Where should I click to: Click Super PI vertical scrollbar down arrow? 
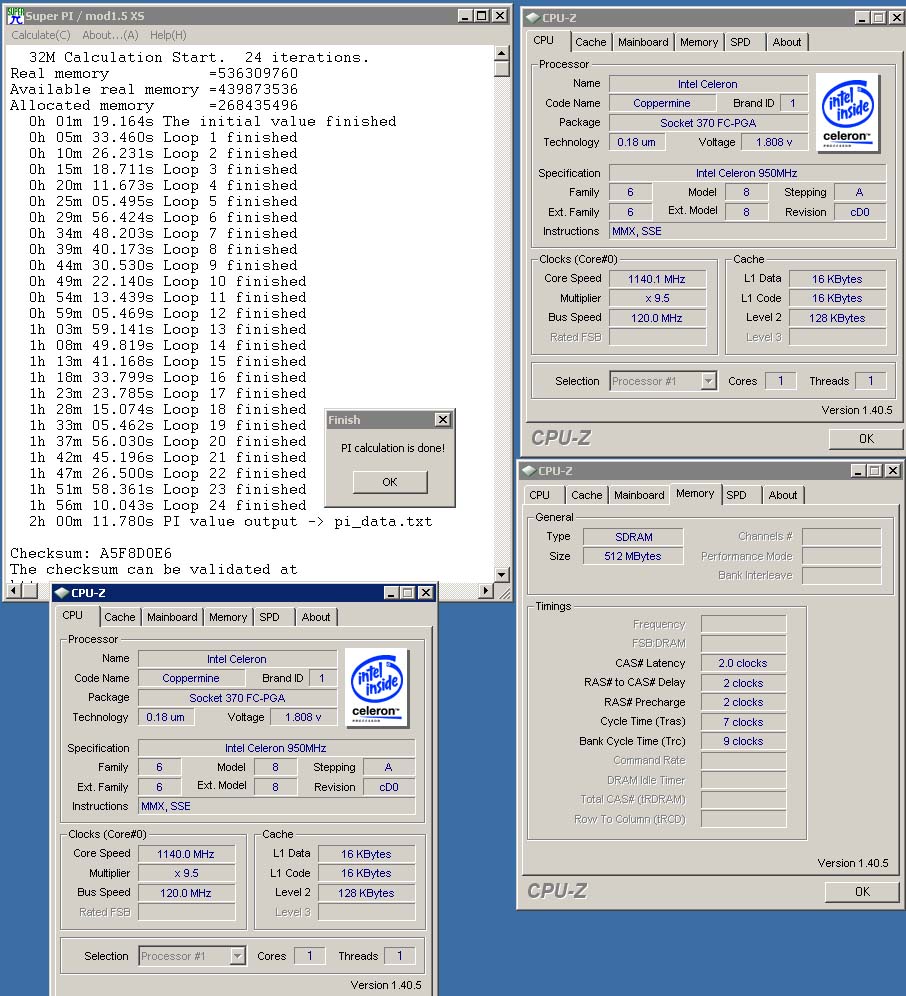502,575
